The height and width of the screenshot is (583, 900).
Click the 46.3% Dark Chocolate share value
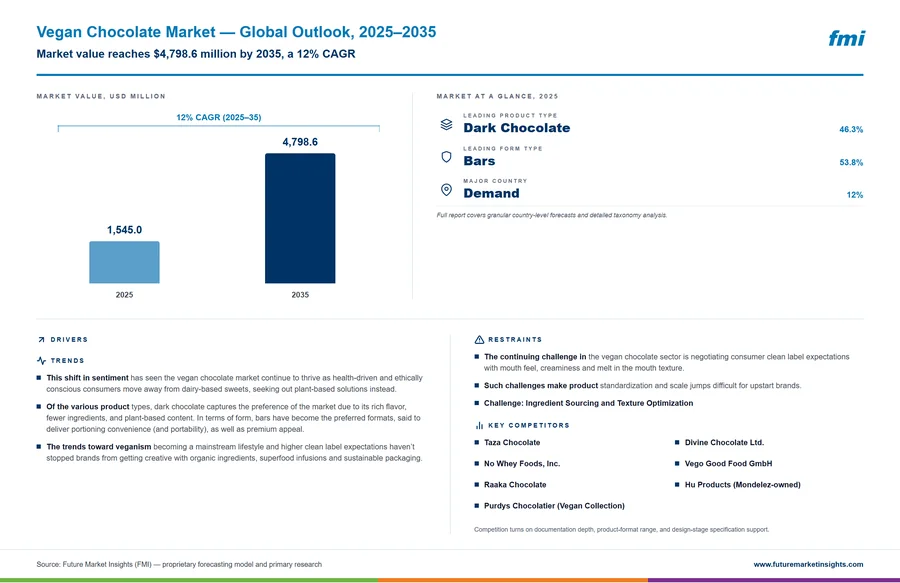[851, 129]
